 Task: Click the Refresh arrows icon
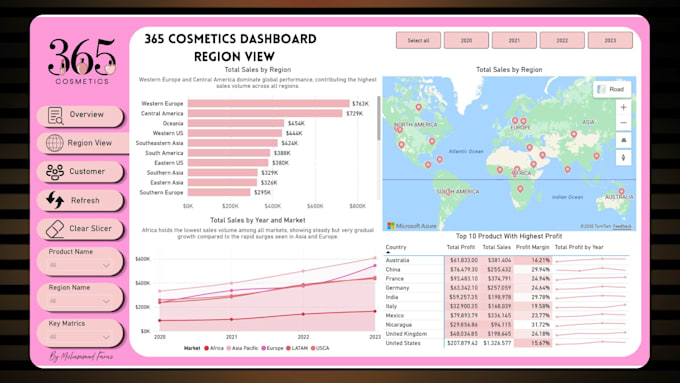pyautogui.click(x=55, y=200)
